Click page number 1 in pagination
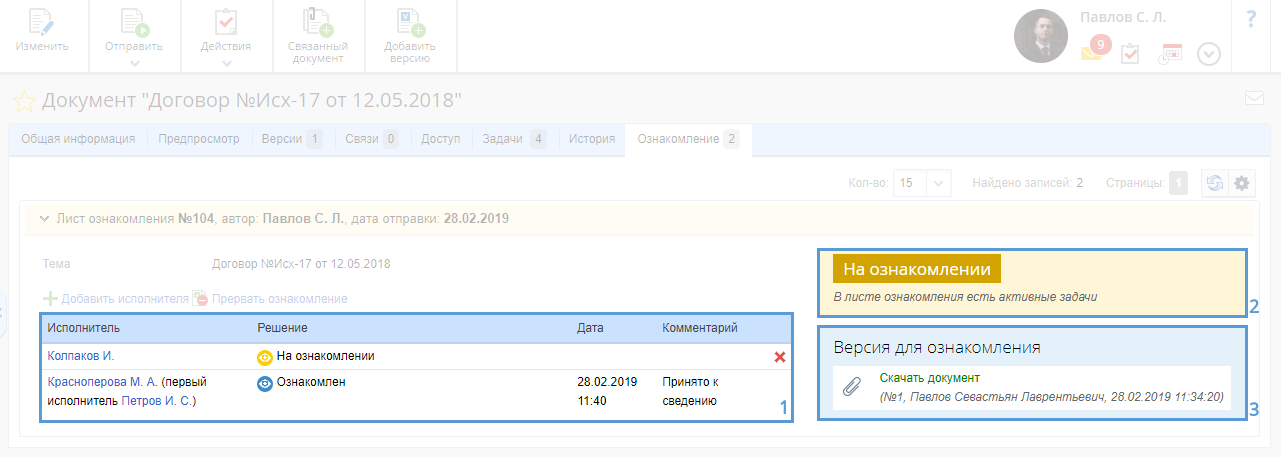The height and width of the screenshot is (457, 1281). click(1178, 183)
